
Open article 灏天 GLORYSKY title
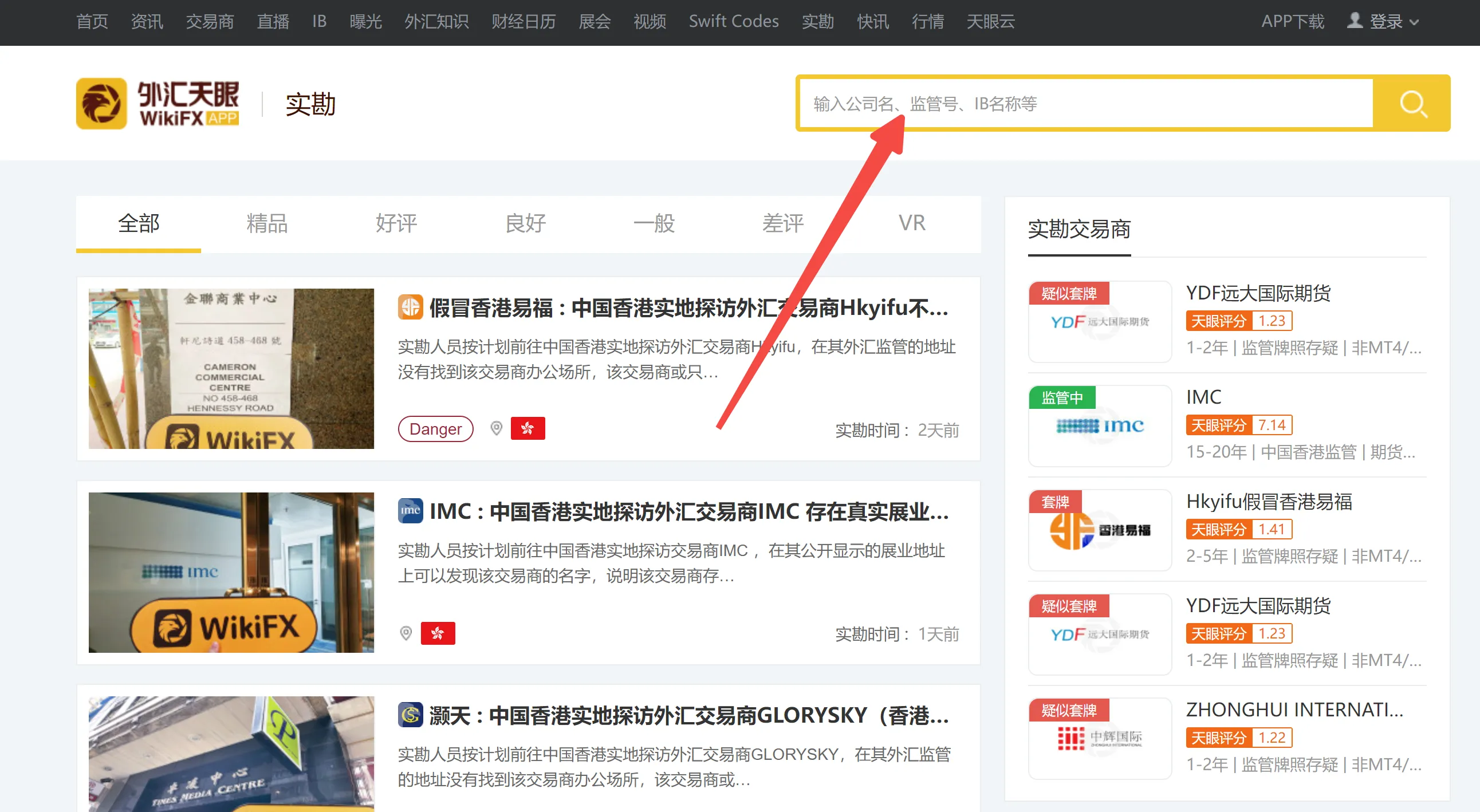coord(689,716)
